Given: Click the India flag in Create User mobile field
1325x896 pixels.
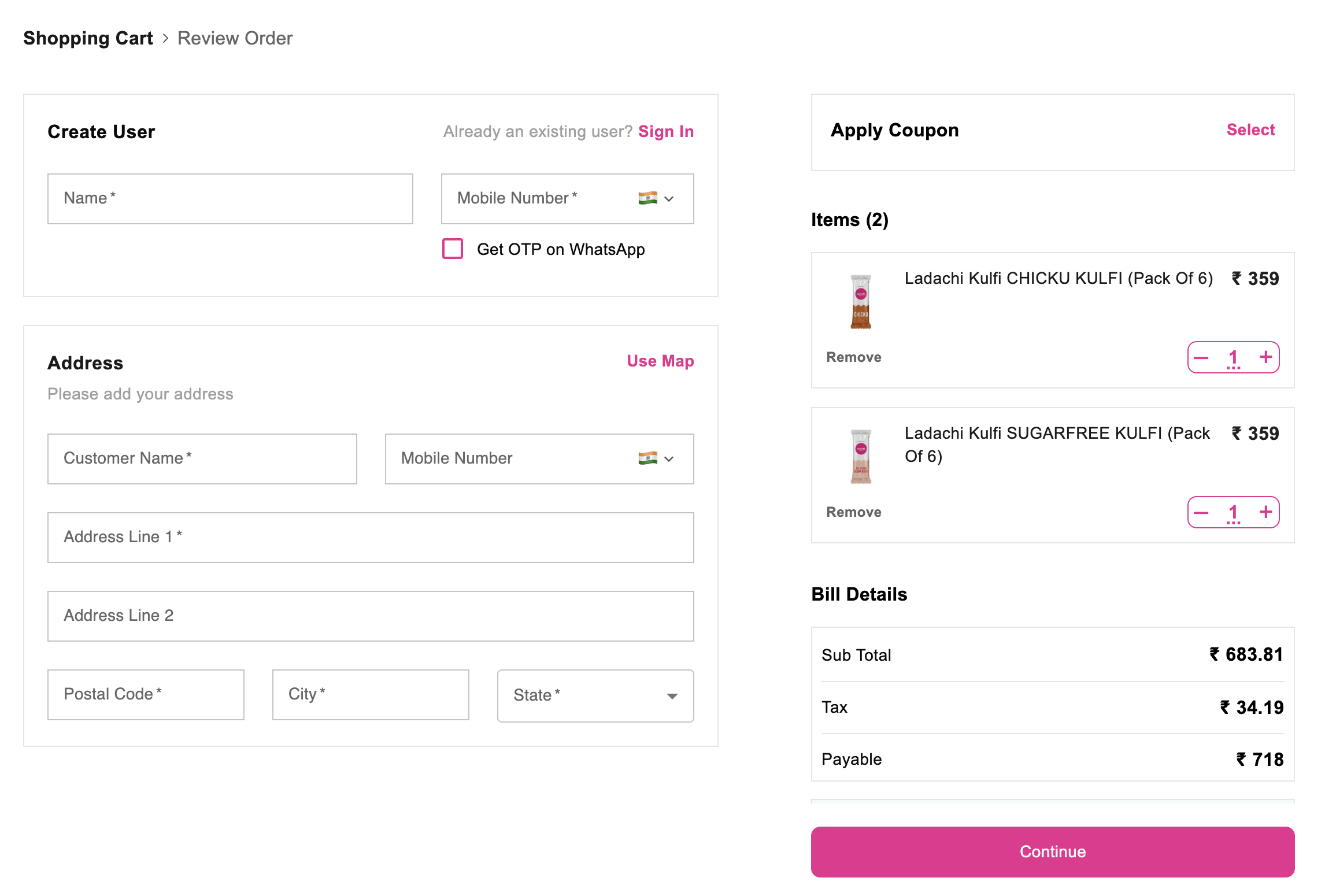Looking at the screenshot, I should pos(649,199).
